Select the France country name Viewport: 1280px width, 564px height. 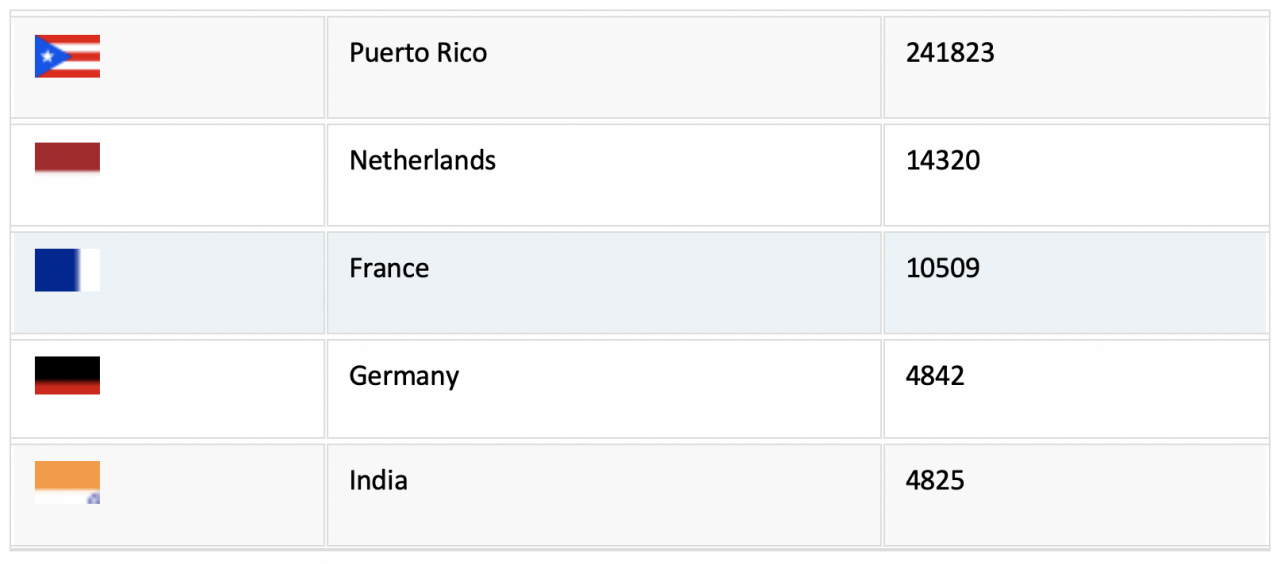pos(389,268)
